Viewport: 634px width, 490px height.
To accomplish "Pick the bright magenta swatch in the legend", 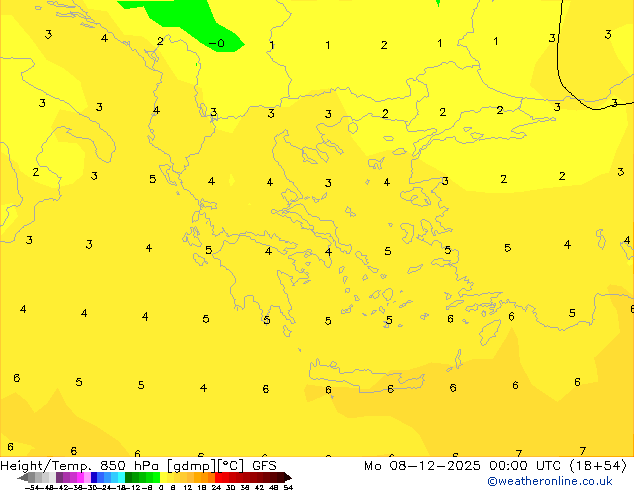I will [x=80, y=477].
